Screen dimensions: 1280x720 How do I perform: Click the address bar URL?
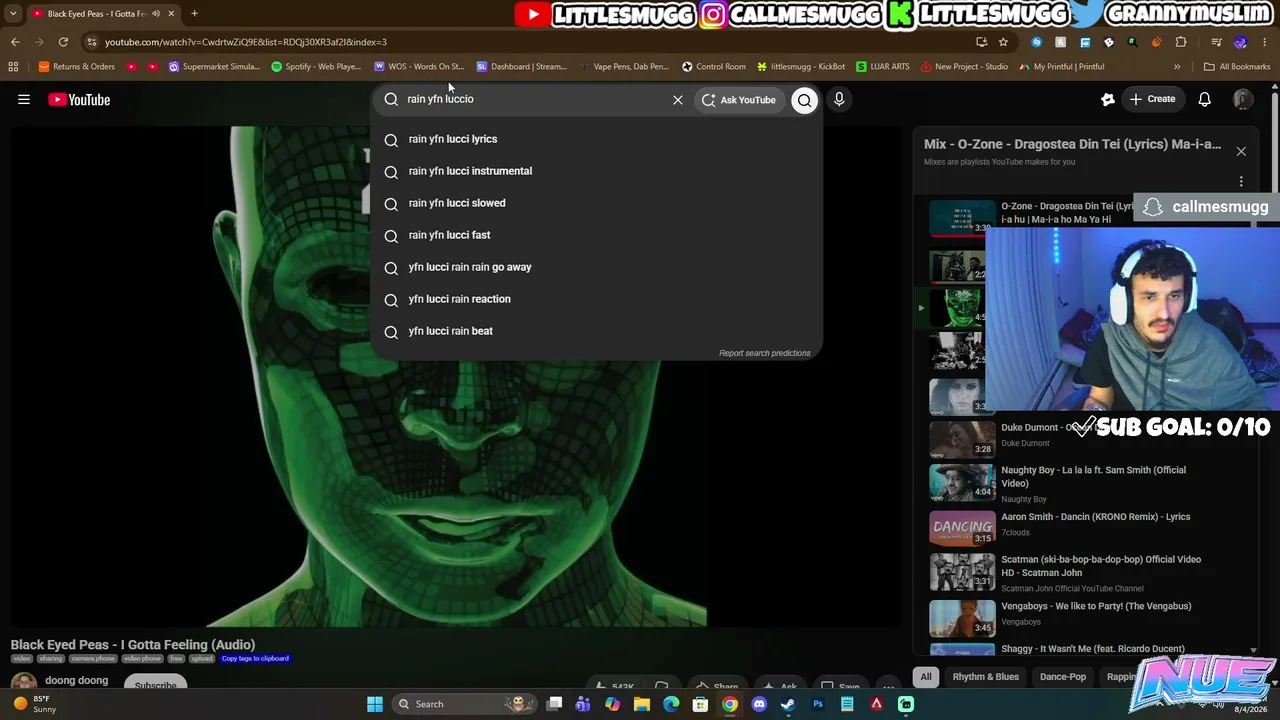(245, 42)
